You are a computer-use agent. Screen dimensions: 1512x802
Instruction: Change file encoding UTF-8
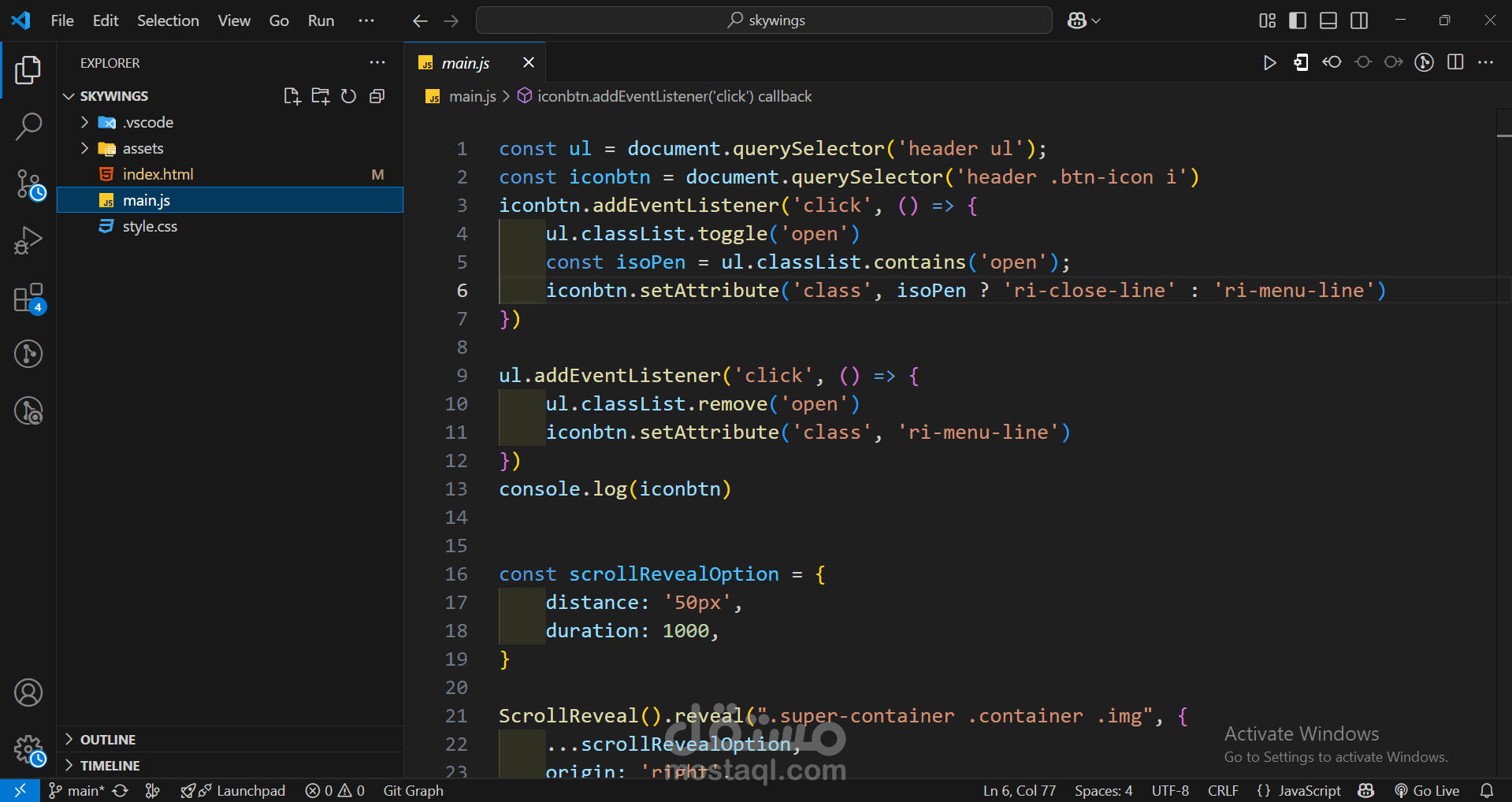pos(1170,790)
